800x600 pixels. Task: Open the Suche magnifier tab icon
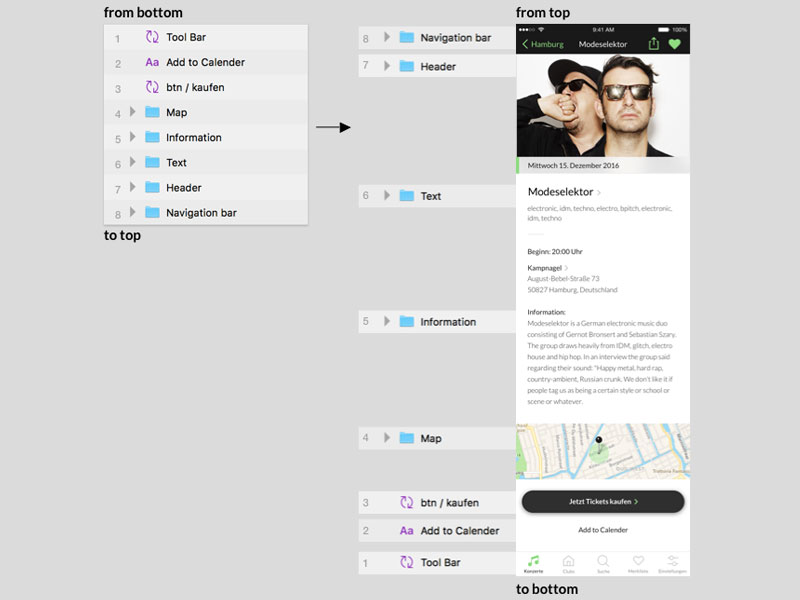tap(603, 562)
